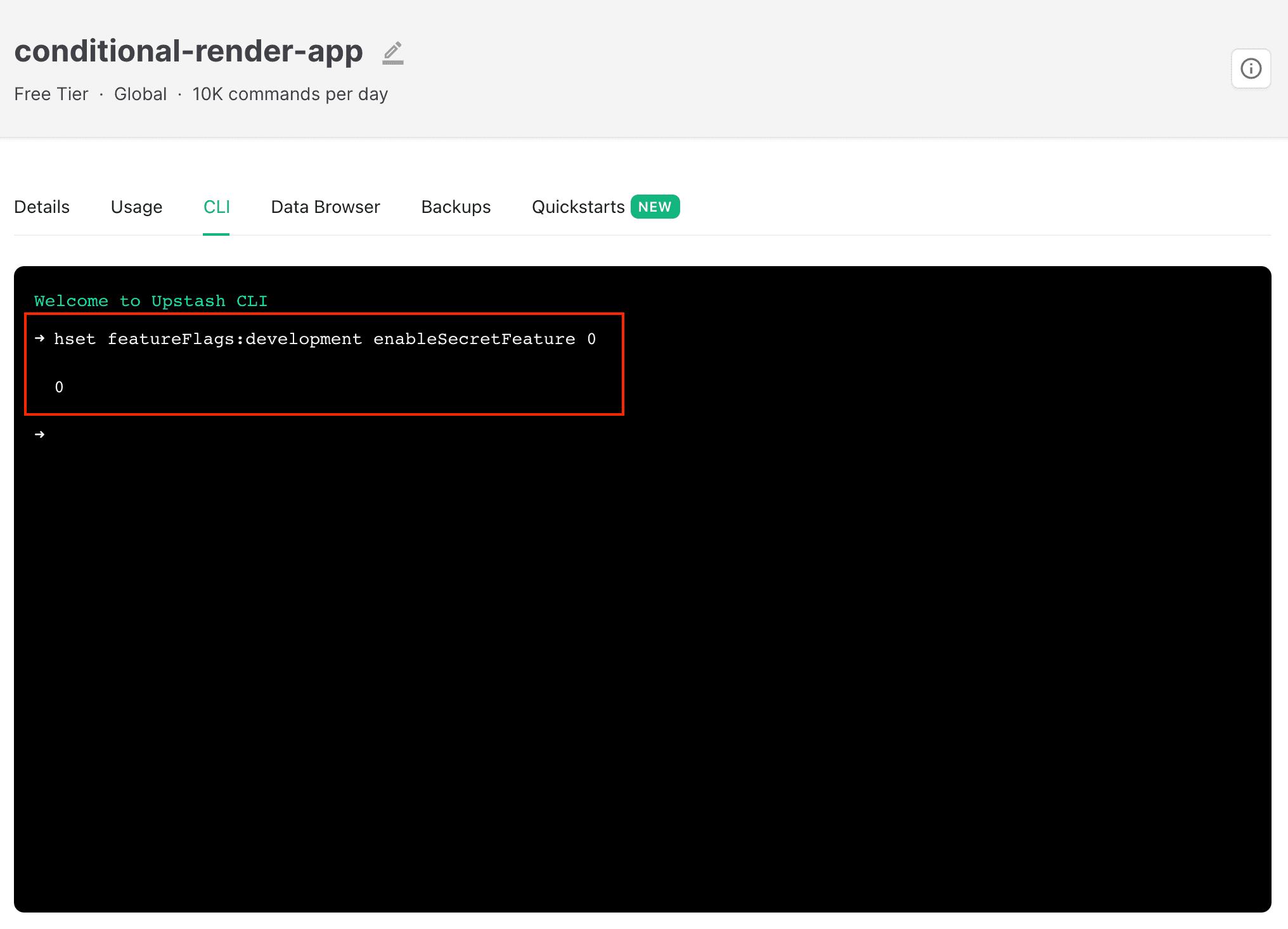Open the info panel icon button

(1251, 68)
